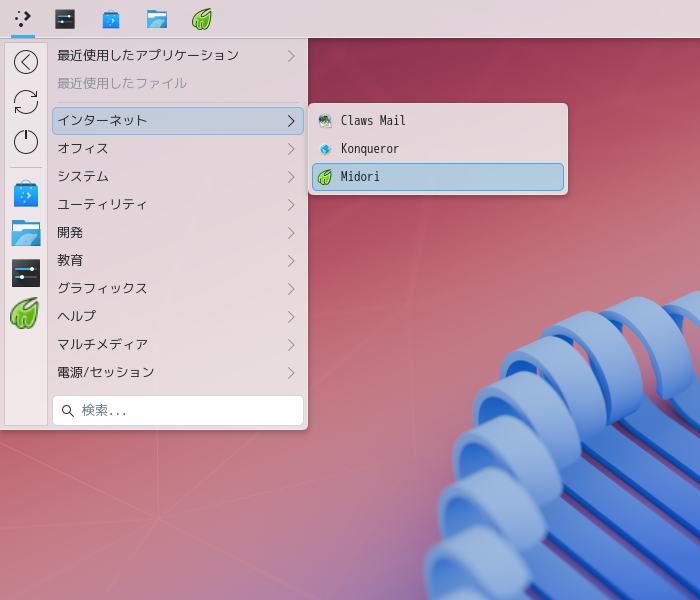Select the インターネット category
The image size is (700, 600).
pos(178,121)
